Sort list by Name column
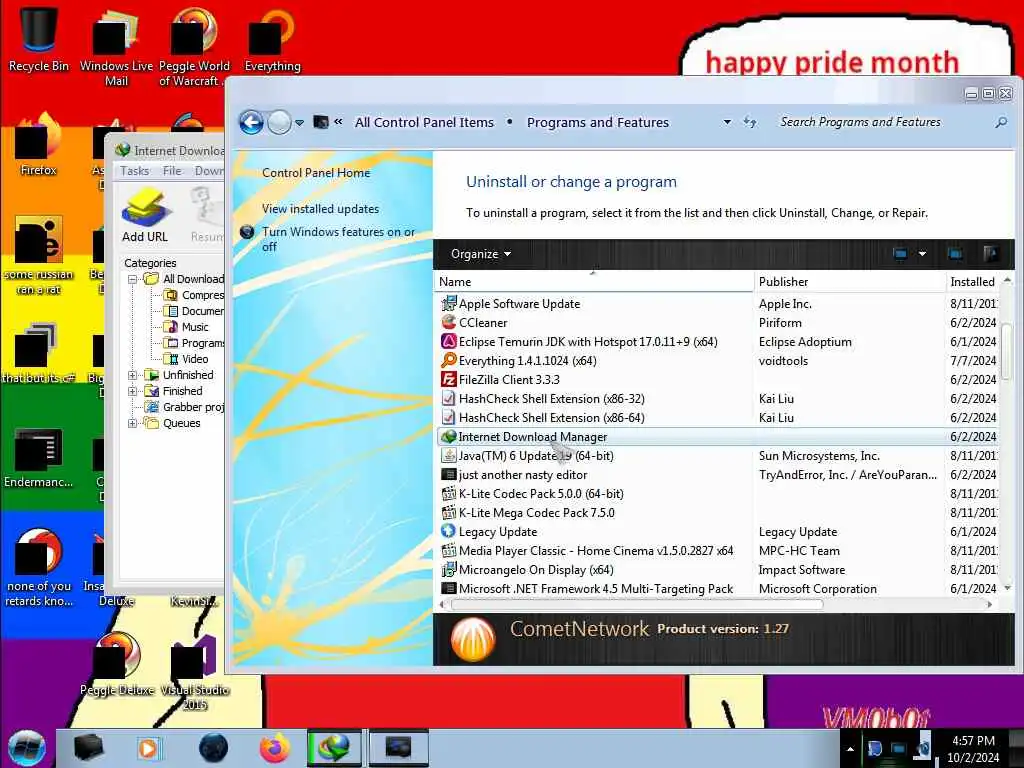The image size is (1024, 768). 594,281
